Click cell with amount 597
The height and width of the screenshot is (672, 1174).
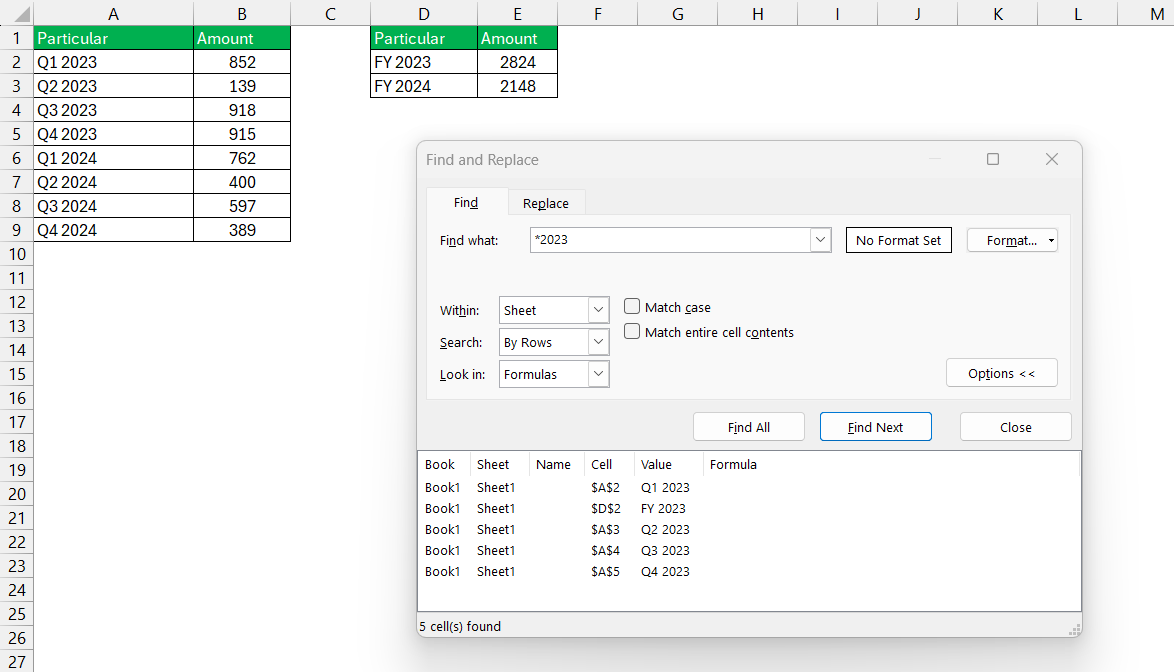(242, 206)
